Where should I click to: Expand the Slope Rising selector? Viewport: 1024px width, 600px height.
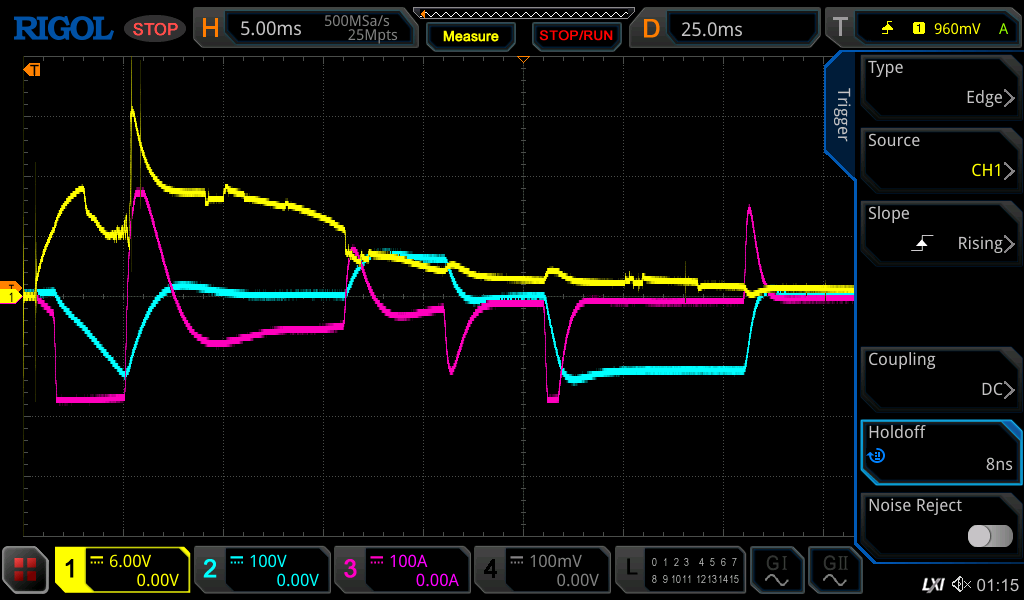[x=940, y=230]
